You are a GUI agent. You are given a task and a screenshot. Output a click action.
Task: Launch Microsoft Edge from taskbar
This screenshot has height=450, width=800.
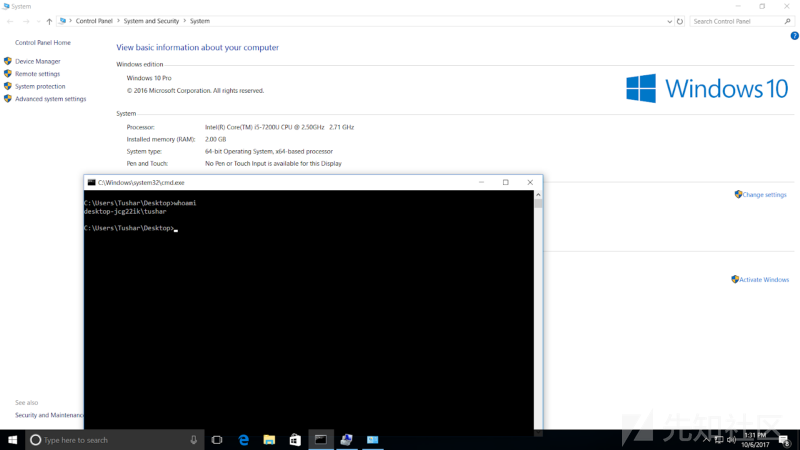(243, 440)
